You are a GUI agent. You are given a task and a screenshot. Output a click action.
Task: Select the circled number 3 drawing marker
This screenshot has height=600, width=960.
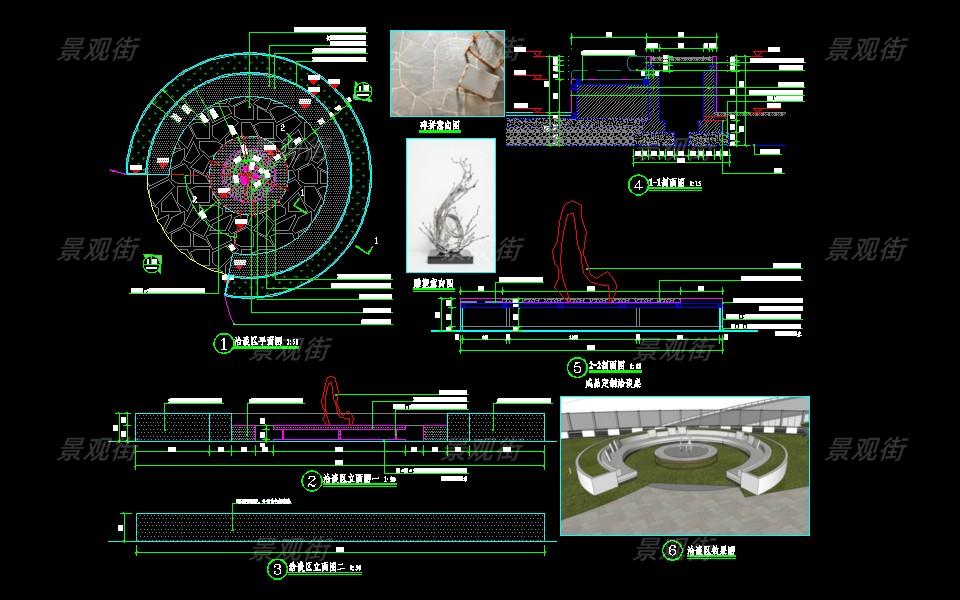(277, 570)
